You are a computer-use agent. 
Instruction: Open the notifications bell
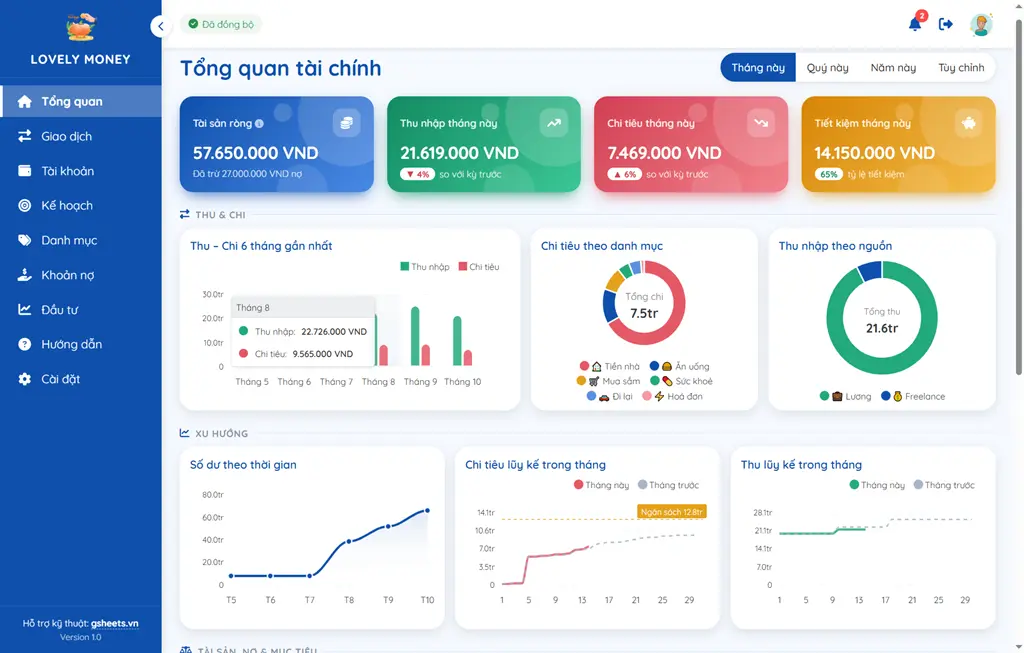[x=916, y=24]
